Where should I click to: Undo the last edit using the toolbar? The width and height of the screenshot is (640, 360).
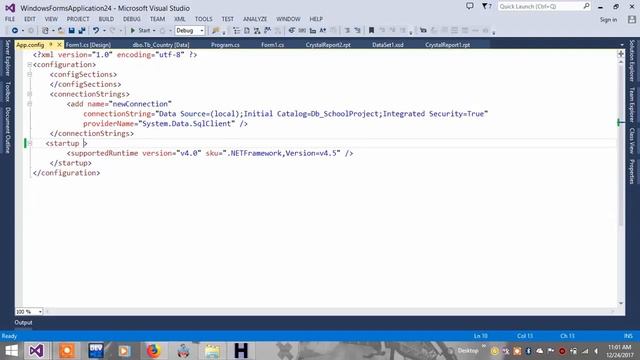click(x=96, y=31)
